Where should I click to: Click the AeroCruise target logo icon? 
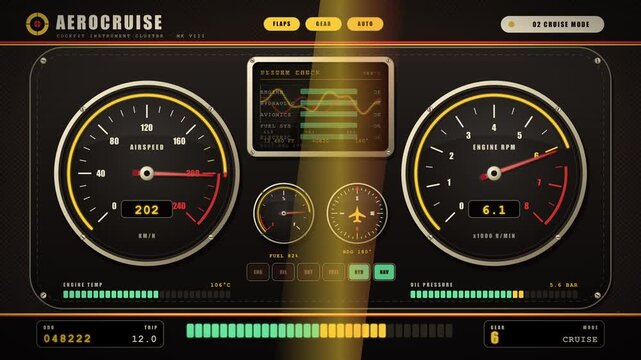(37, 24)
